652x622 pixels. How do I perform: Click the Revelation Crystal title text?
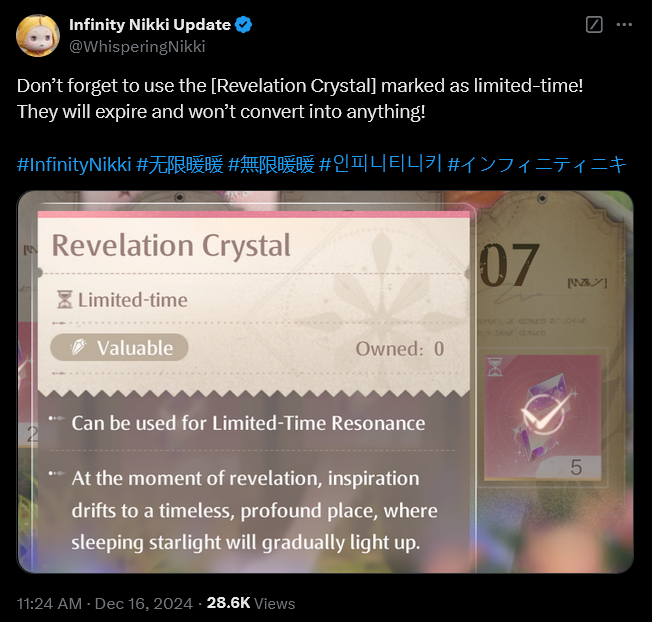tap(171, 245)
